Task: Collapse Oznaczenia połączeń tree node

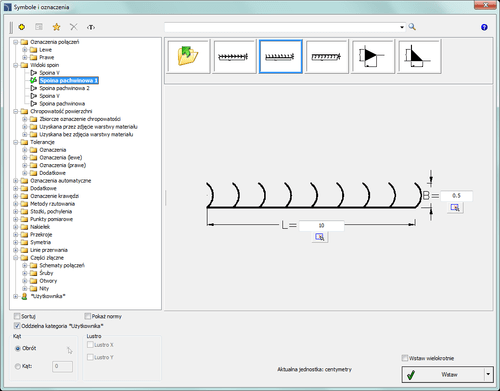Action: (15, 42)
